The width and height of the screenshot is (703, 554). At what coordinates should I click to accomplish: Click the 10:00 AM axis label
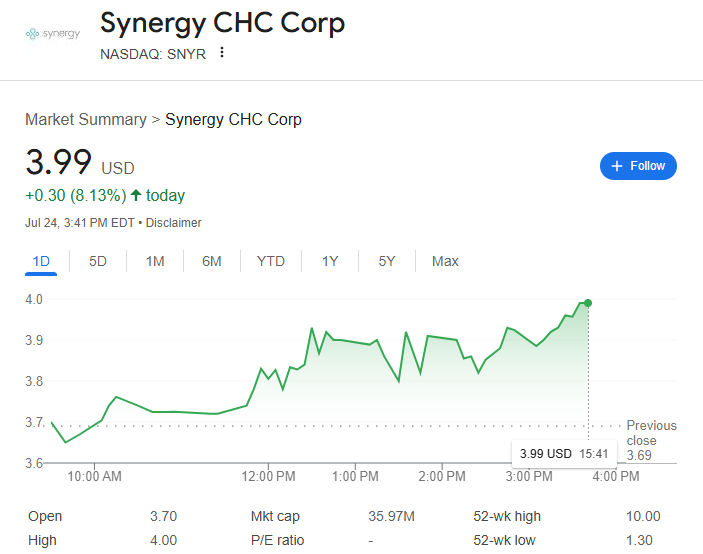(95, 476)
